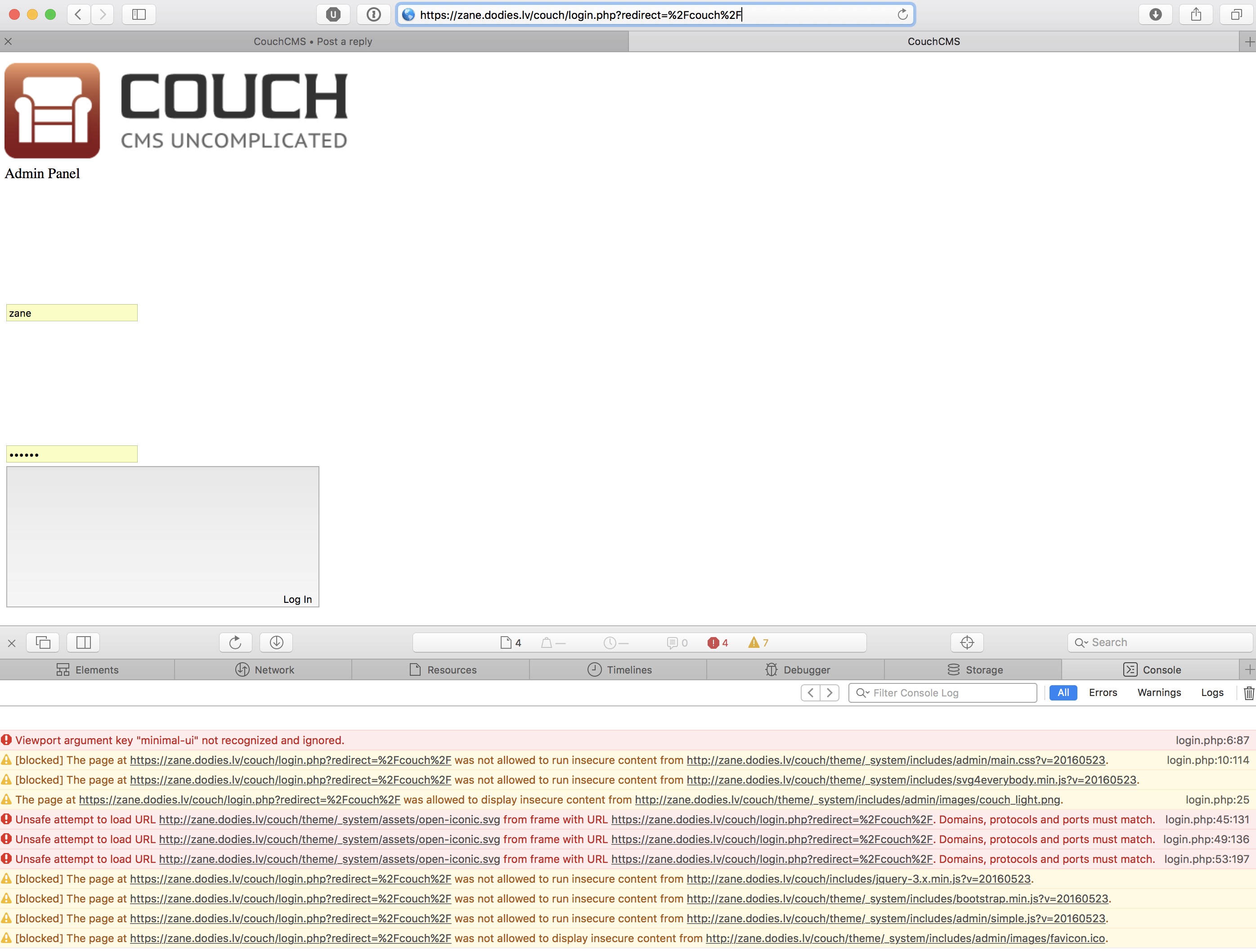Open the Safari share menu
Screen dimensions: 1256x952
pos(1196,15)
